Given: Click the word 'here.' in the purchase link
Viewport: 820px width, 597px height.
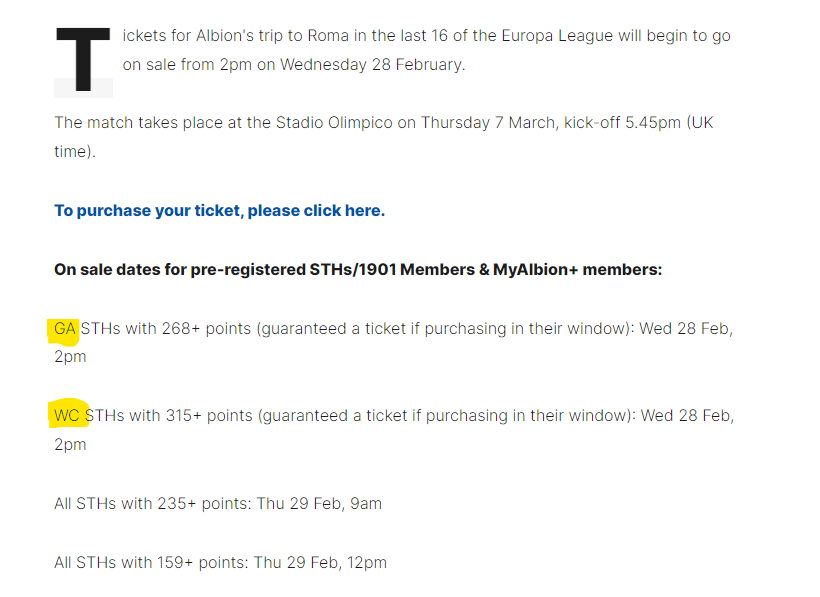Looking at the screenshot, I should 365,211.
